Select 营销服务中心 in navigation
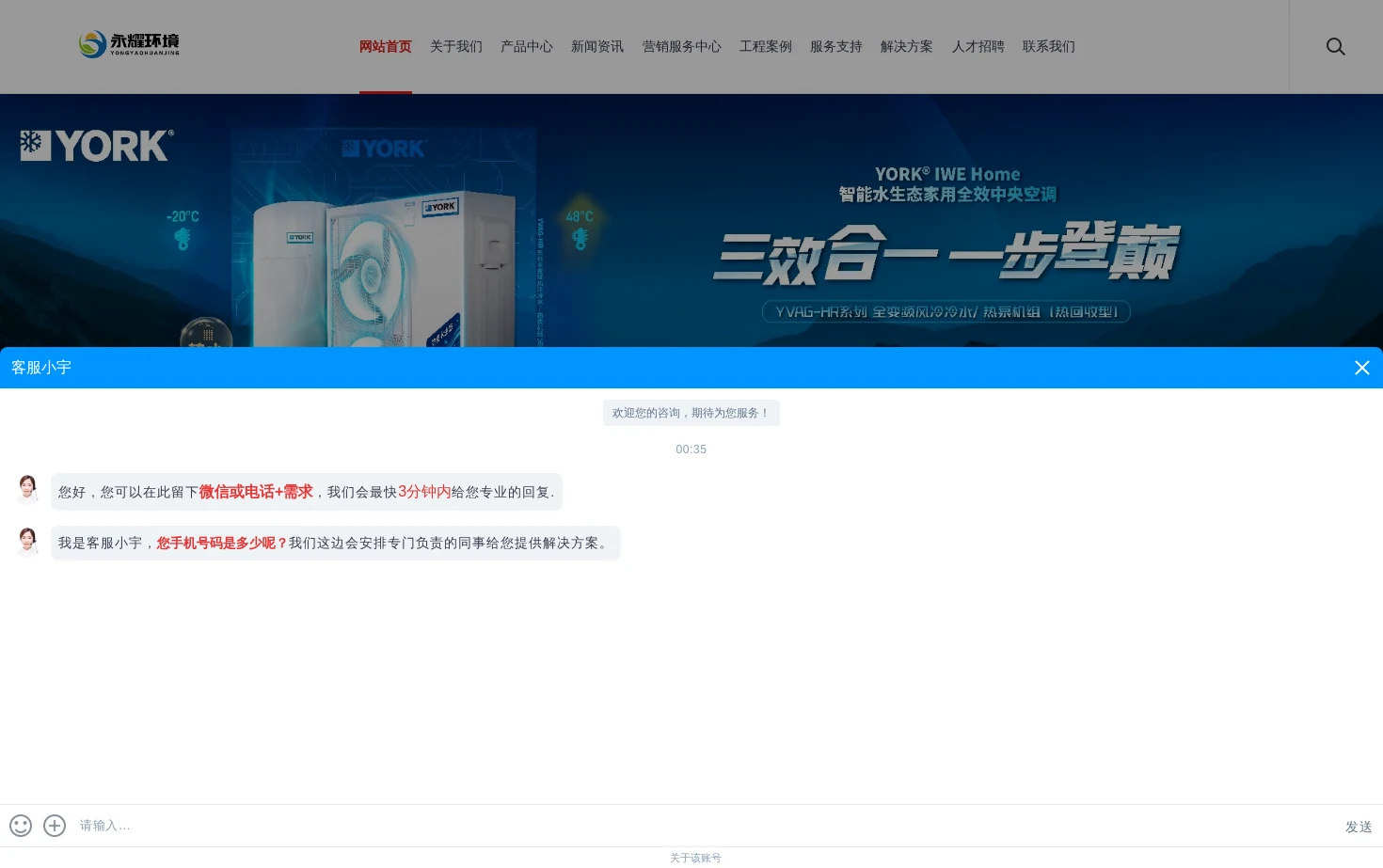1383x868 pixels. 682,46
